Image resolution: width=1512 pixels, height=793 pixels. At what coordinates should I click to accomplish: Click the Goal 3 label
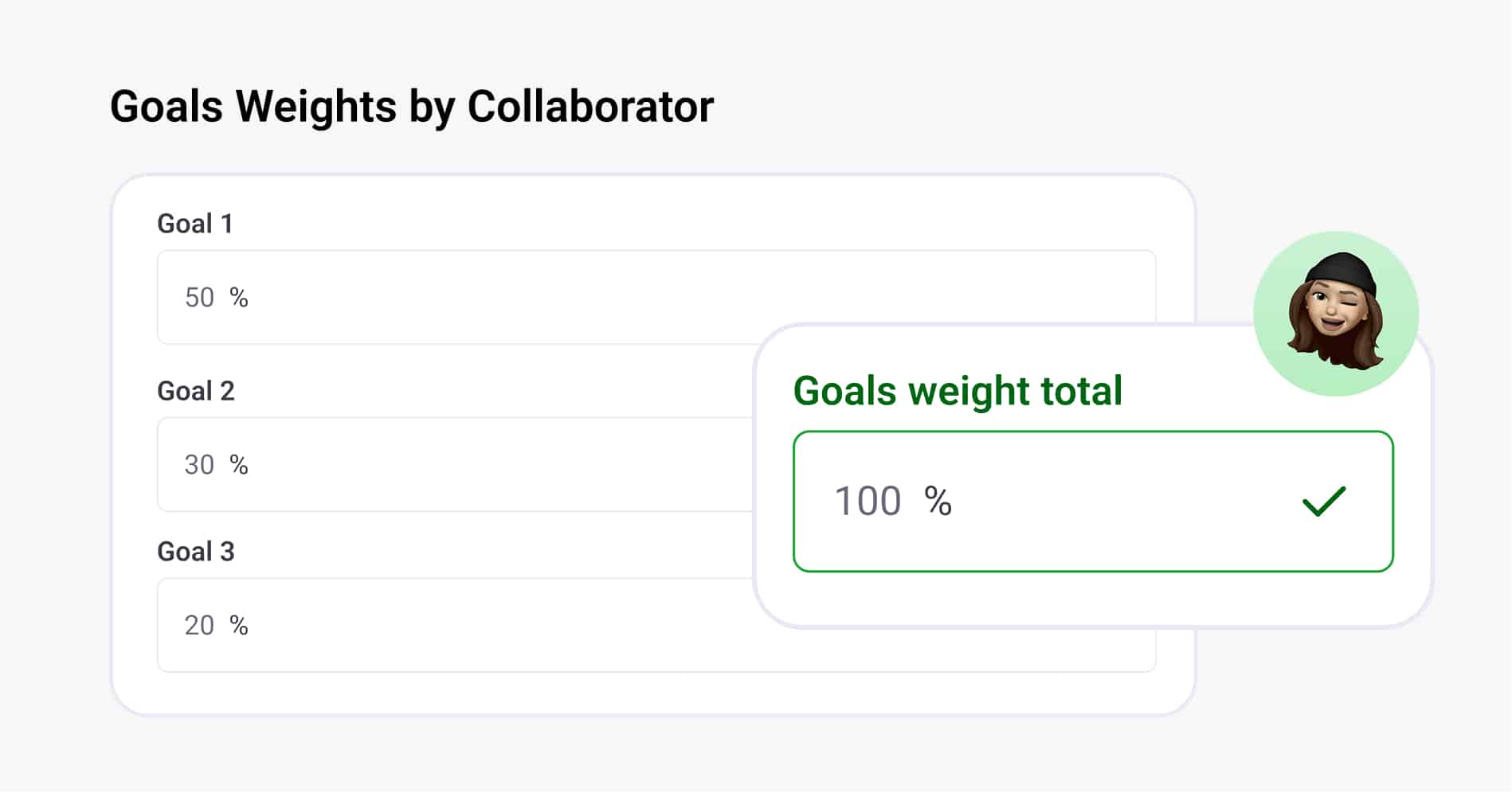[196, 551]
